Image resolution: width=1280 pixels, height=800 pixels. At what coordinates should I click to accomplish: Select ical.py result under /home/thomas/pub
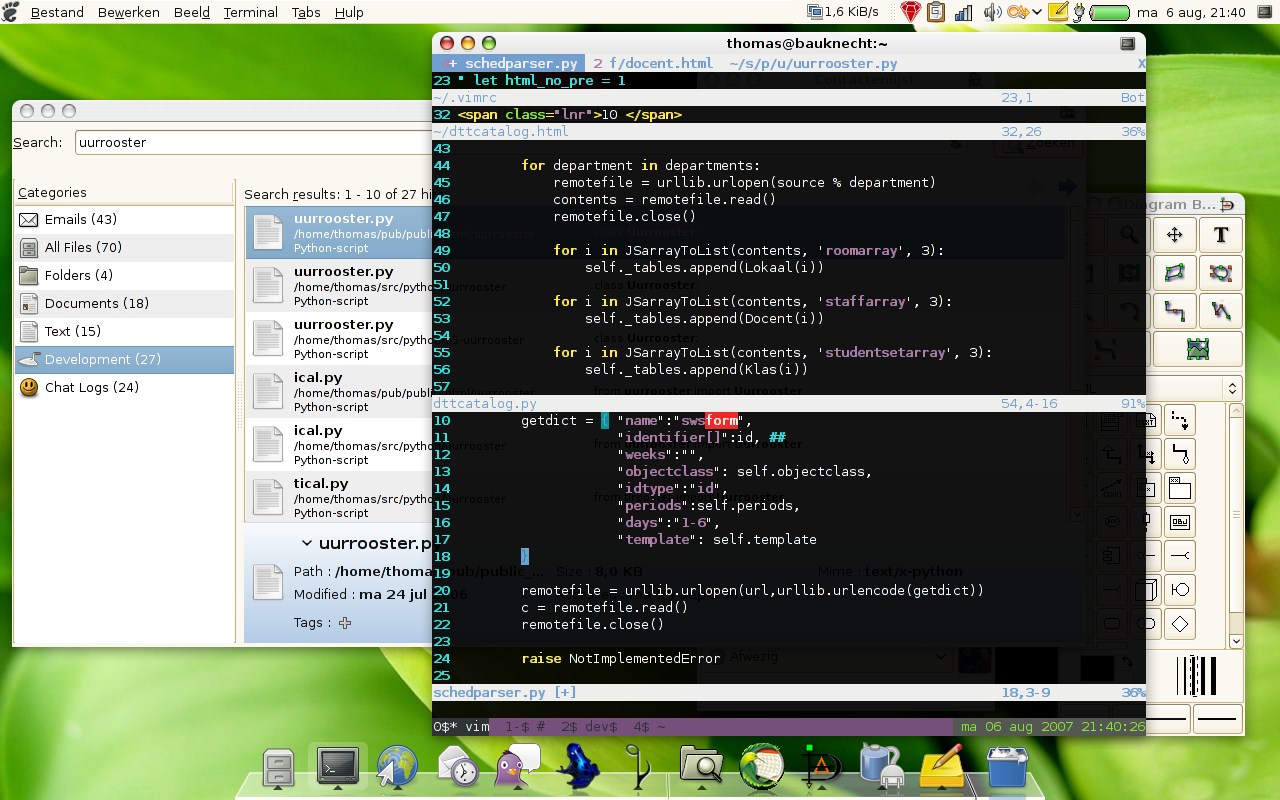(x=339, y=391)
